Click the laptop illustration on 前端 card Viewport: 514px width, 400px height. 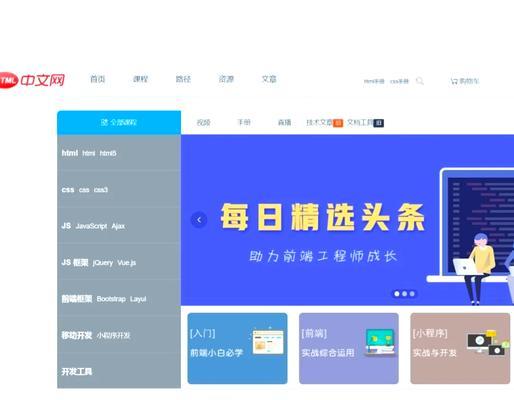click(380, 342)
